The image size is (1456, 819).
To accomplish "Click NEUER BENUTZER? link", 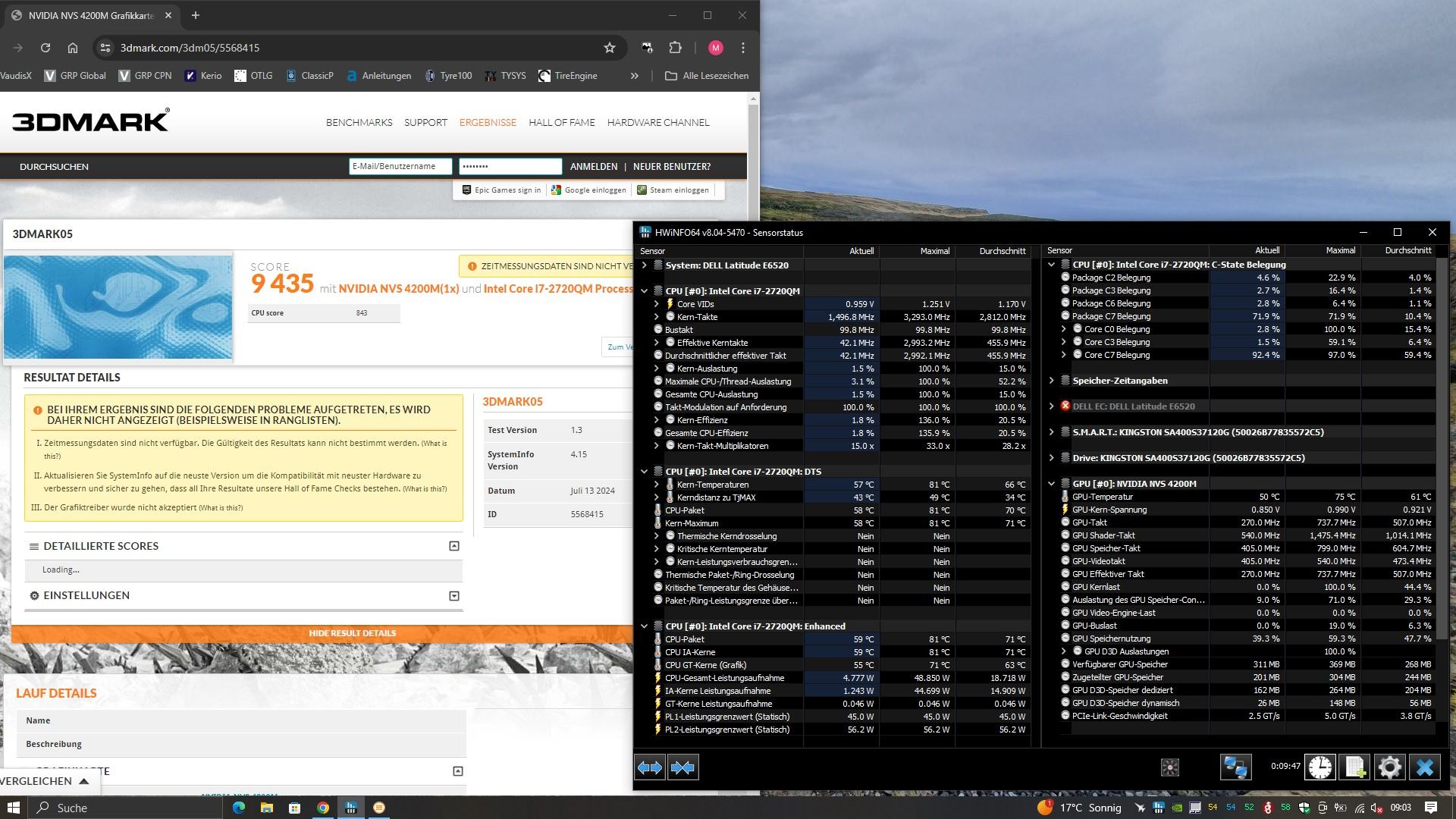I will (x=672, y=166).
